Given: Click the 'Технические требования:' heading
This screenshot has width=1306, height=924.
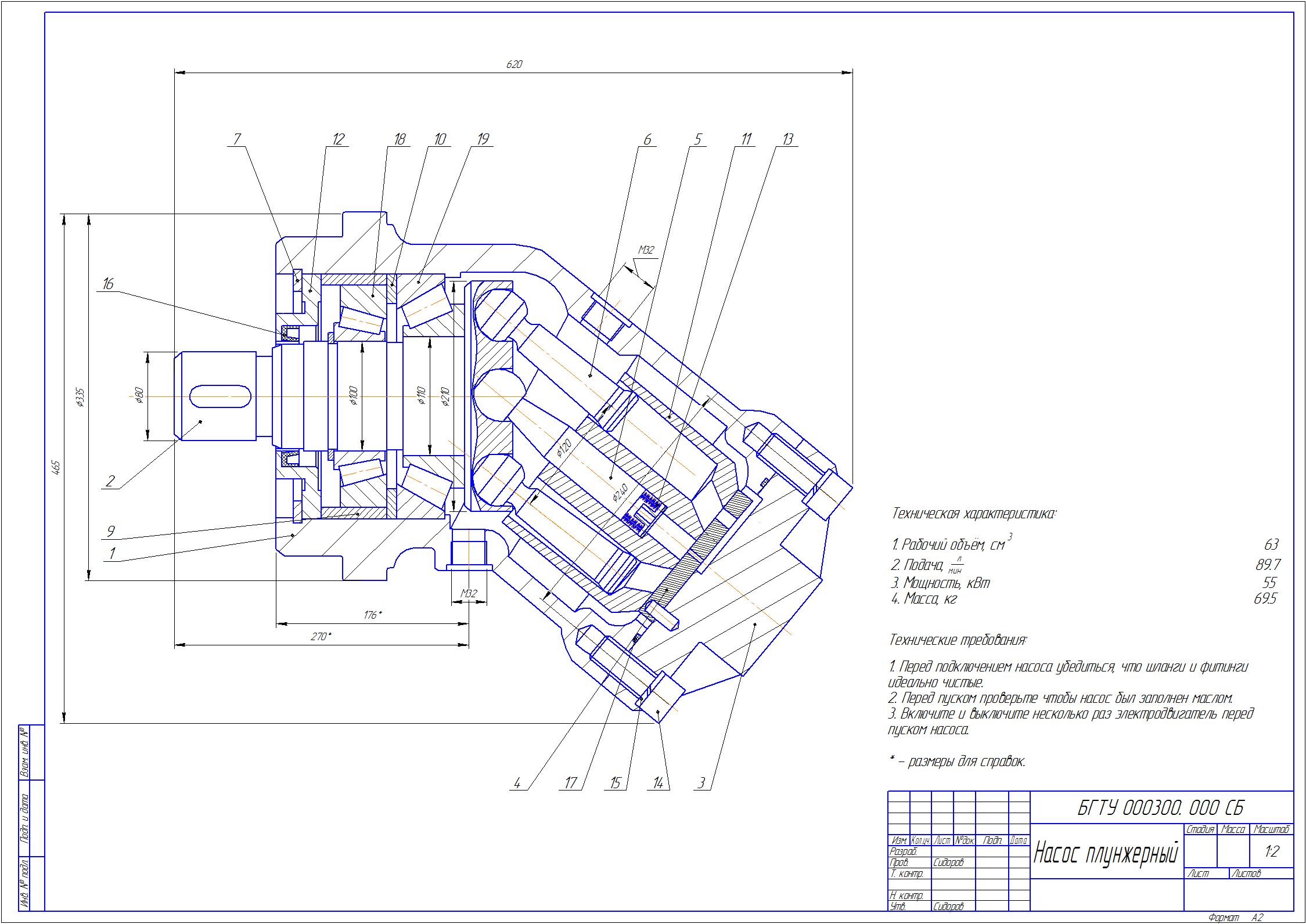Looking at the screenshot, I should (958, 640).
